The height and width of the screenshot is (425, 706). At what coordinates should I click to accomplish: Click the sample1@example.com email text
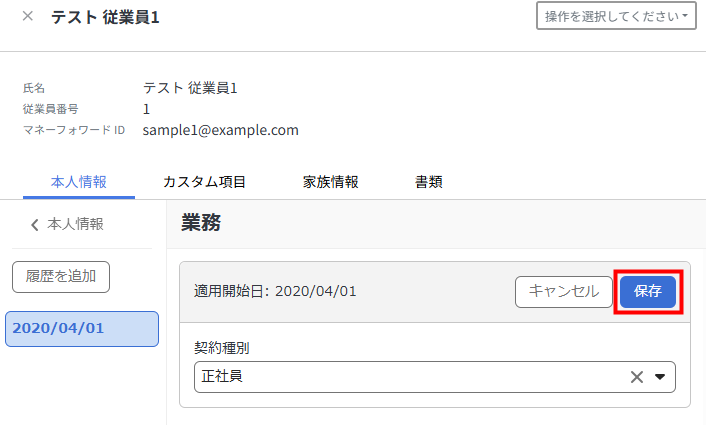[221, 130]
